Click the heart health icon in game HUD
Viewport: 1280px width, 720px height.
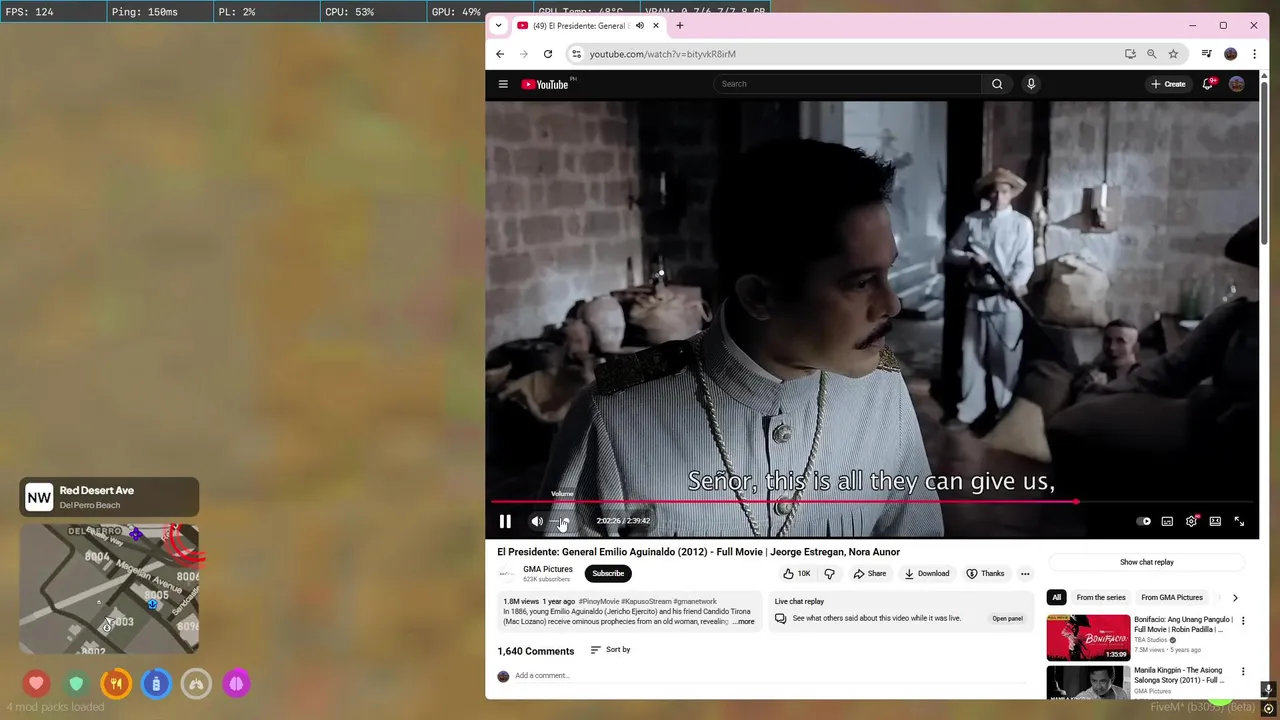point(37,684)
